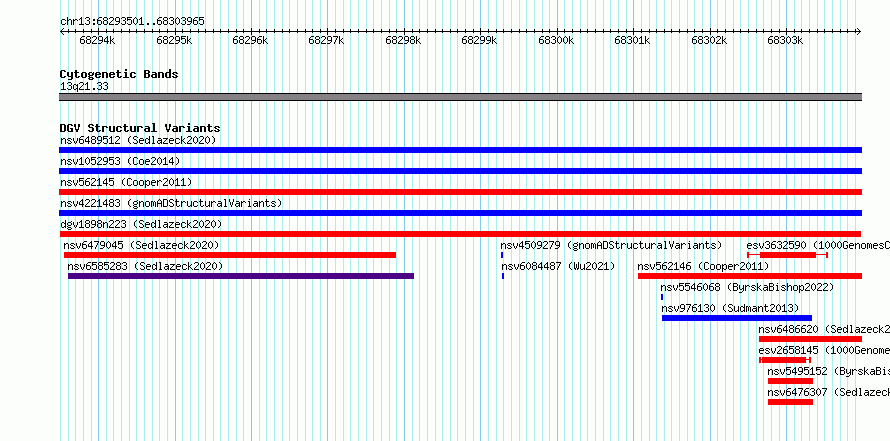Click the small blue nsv6084487 marker
890x441 pixels.
click(503, 276)
